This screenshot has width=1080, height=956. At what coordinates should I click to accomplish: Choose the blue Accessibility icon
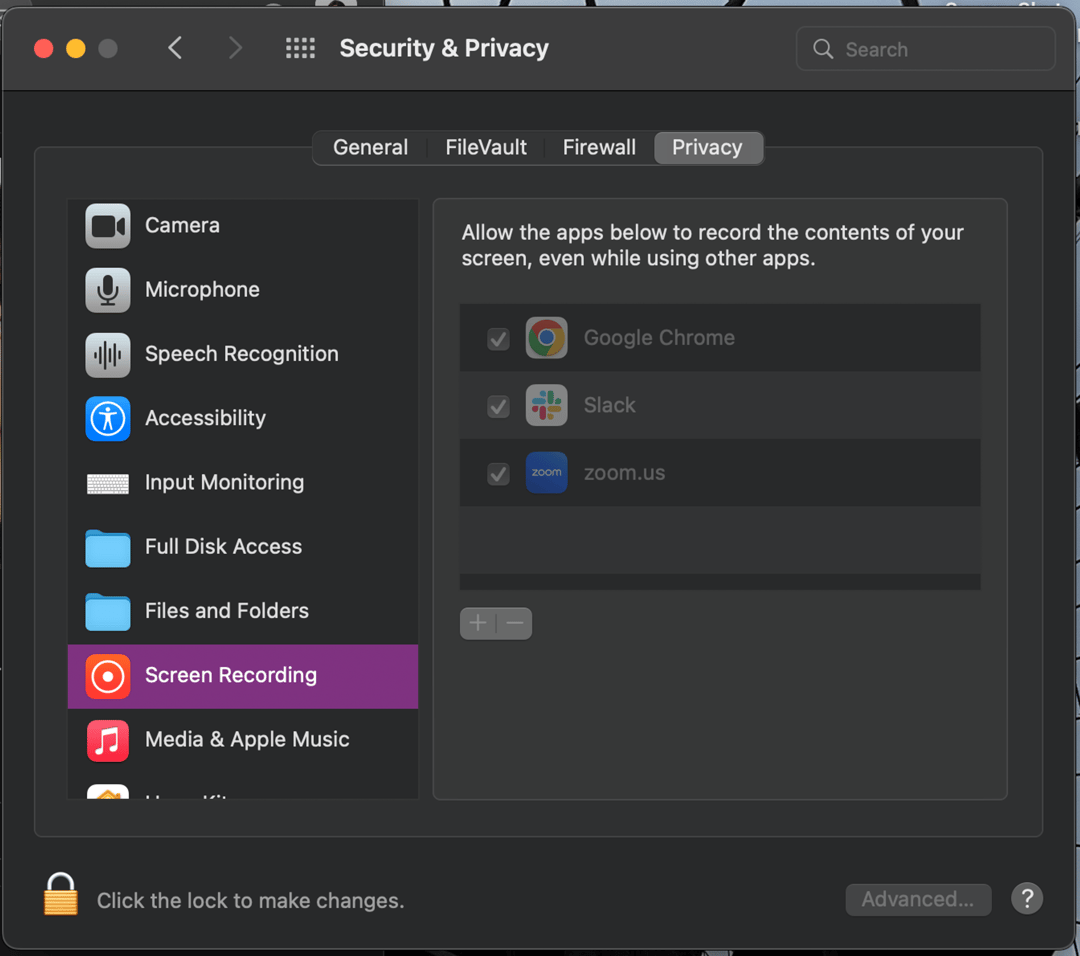coord(108,418)
